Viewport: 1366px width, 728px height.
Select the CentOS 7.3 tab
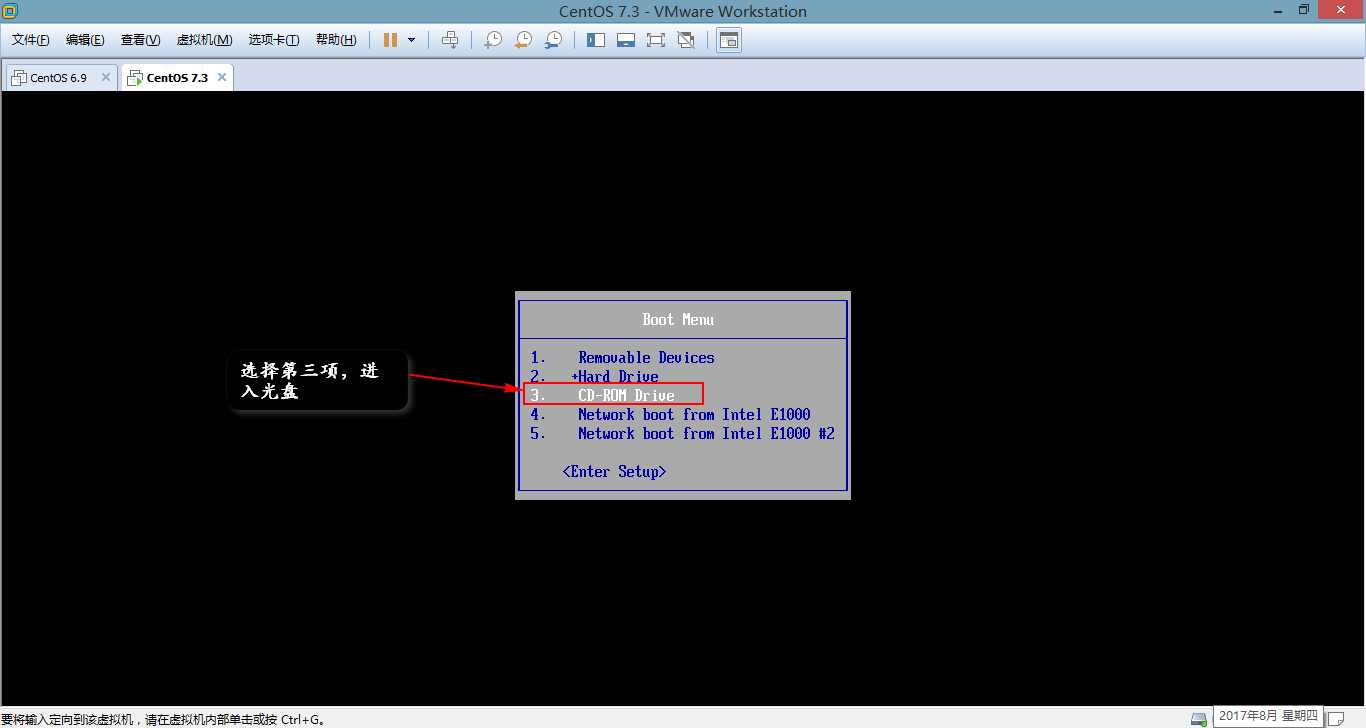pos(177,77)
